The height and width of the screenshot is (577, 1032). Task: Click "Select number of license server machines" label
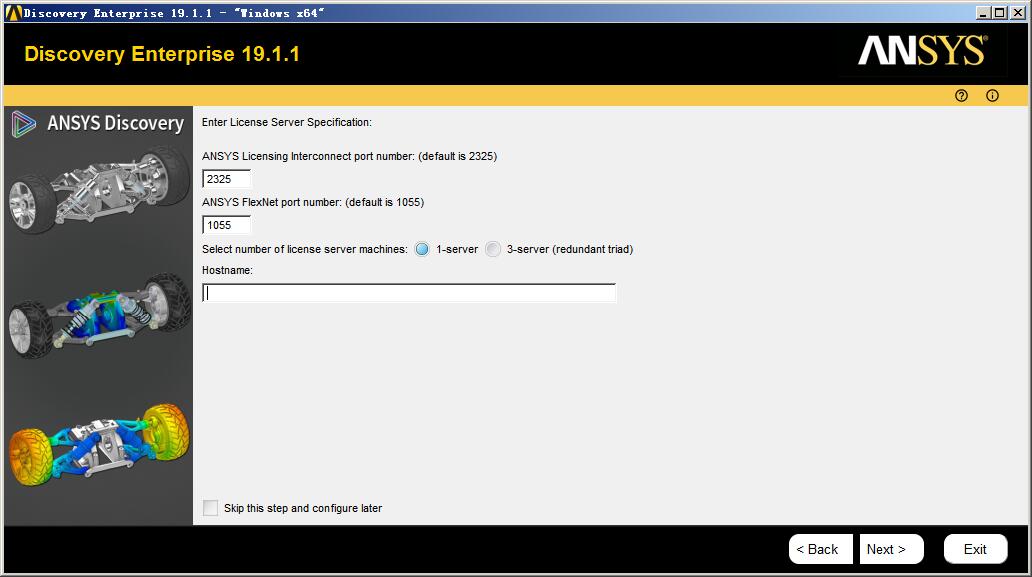coord(305,249)
